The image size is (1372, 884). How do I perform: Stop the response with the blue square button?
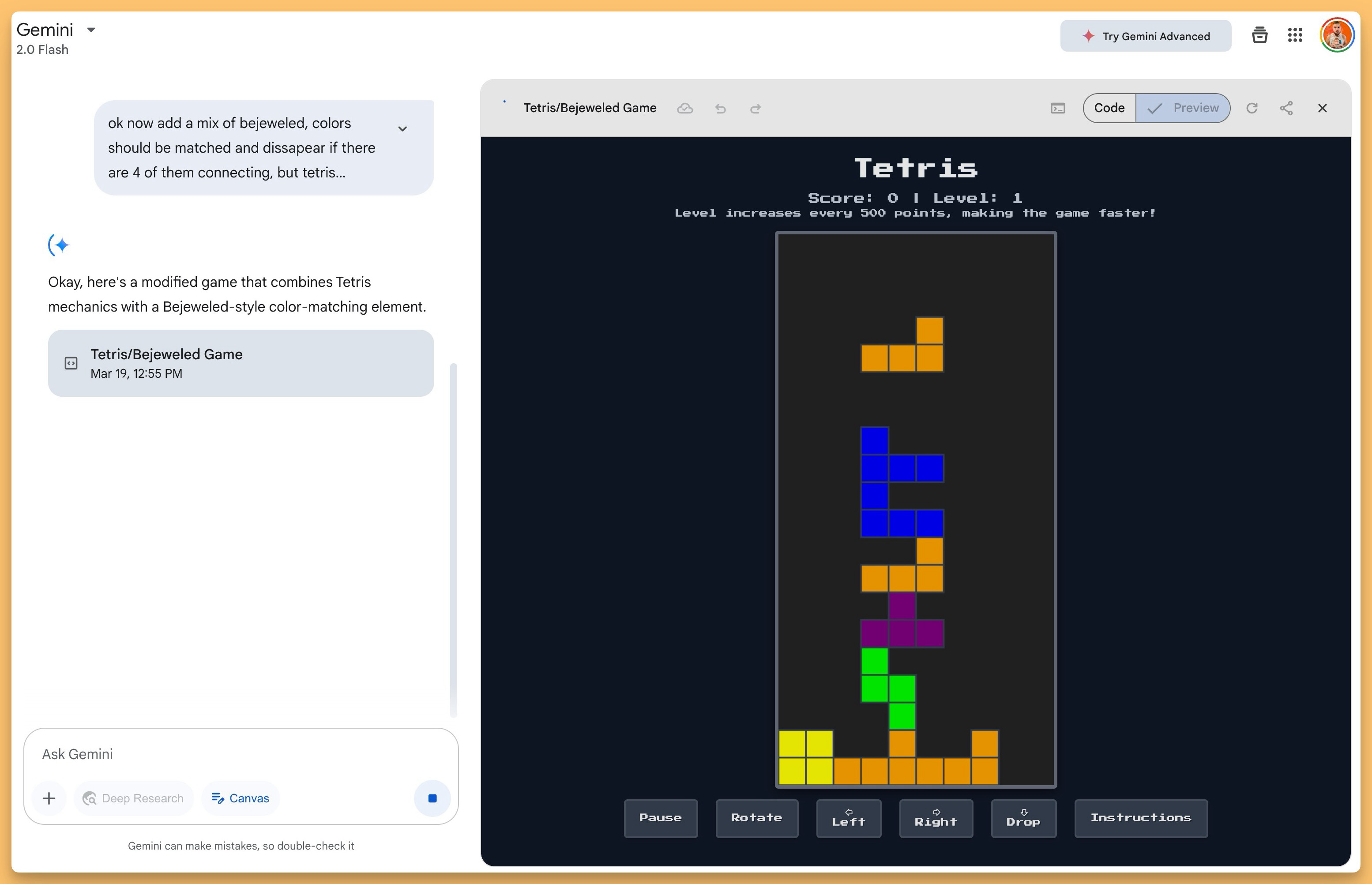tap(432, 798)
